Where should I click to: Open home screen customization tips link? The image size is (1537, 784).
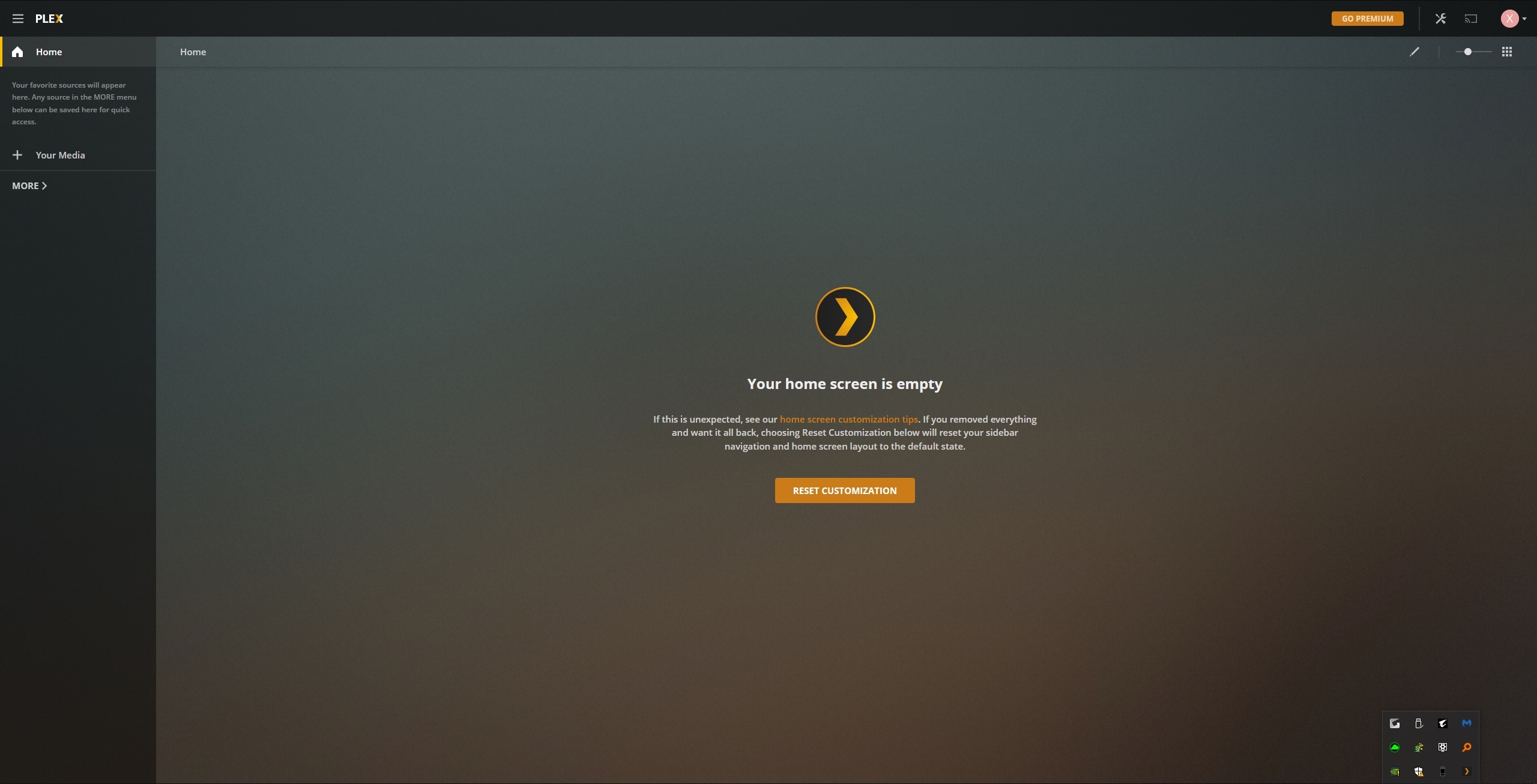pyautogui.click(x=848, y=419)
